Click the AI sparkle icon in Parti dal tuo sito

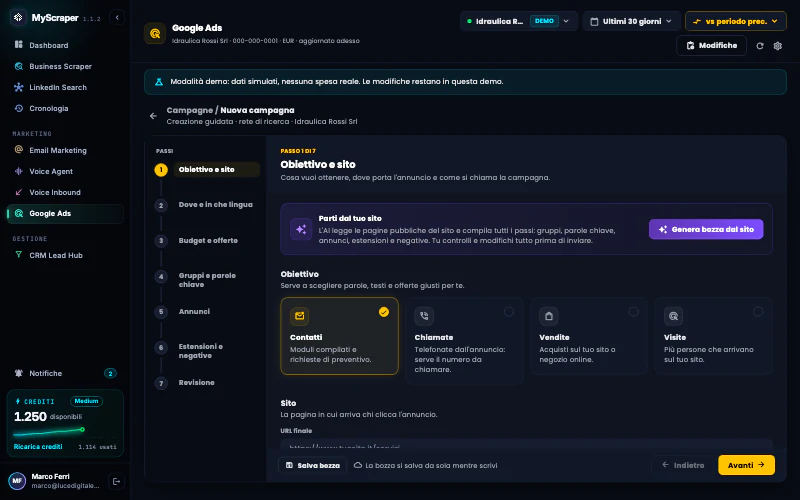point(301,229)
